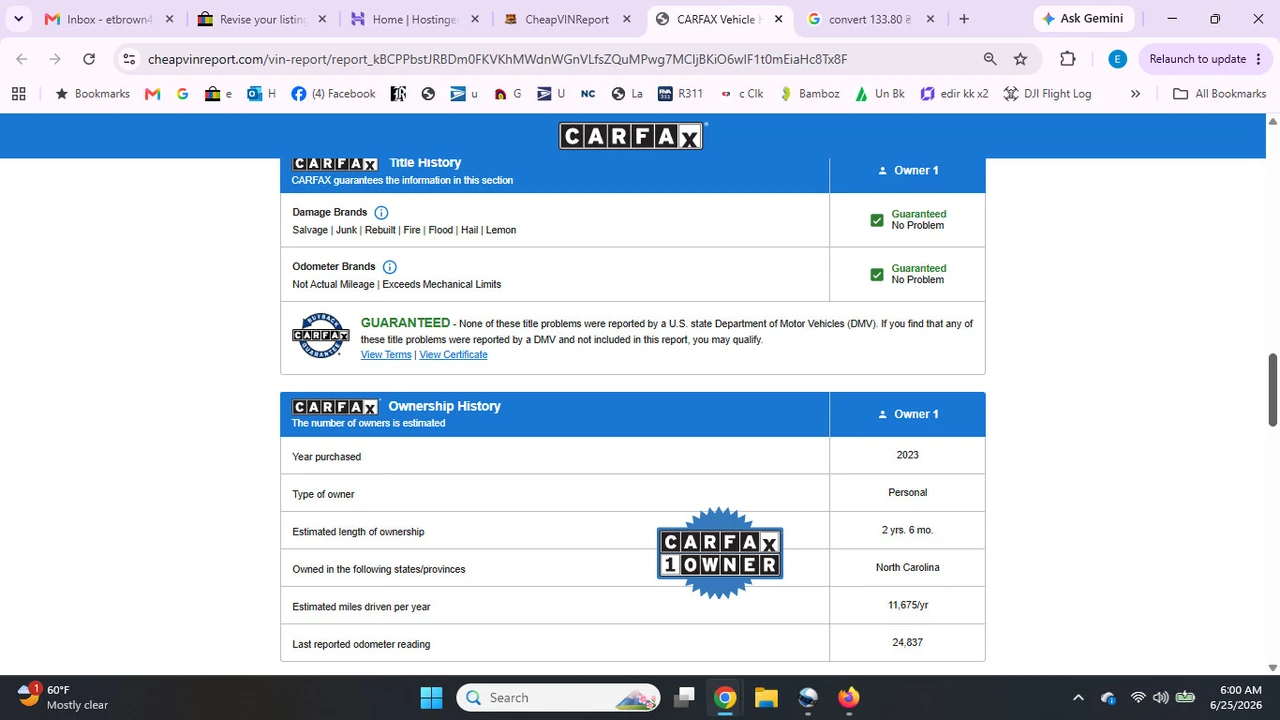Go back using the browser back arrow
This screenshot has height=720, width=1280.
coord(22,59)
